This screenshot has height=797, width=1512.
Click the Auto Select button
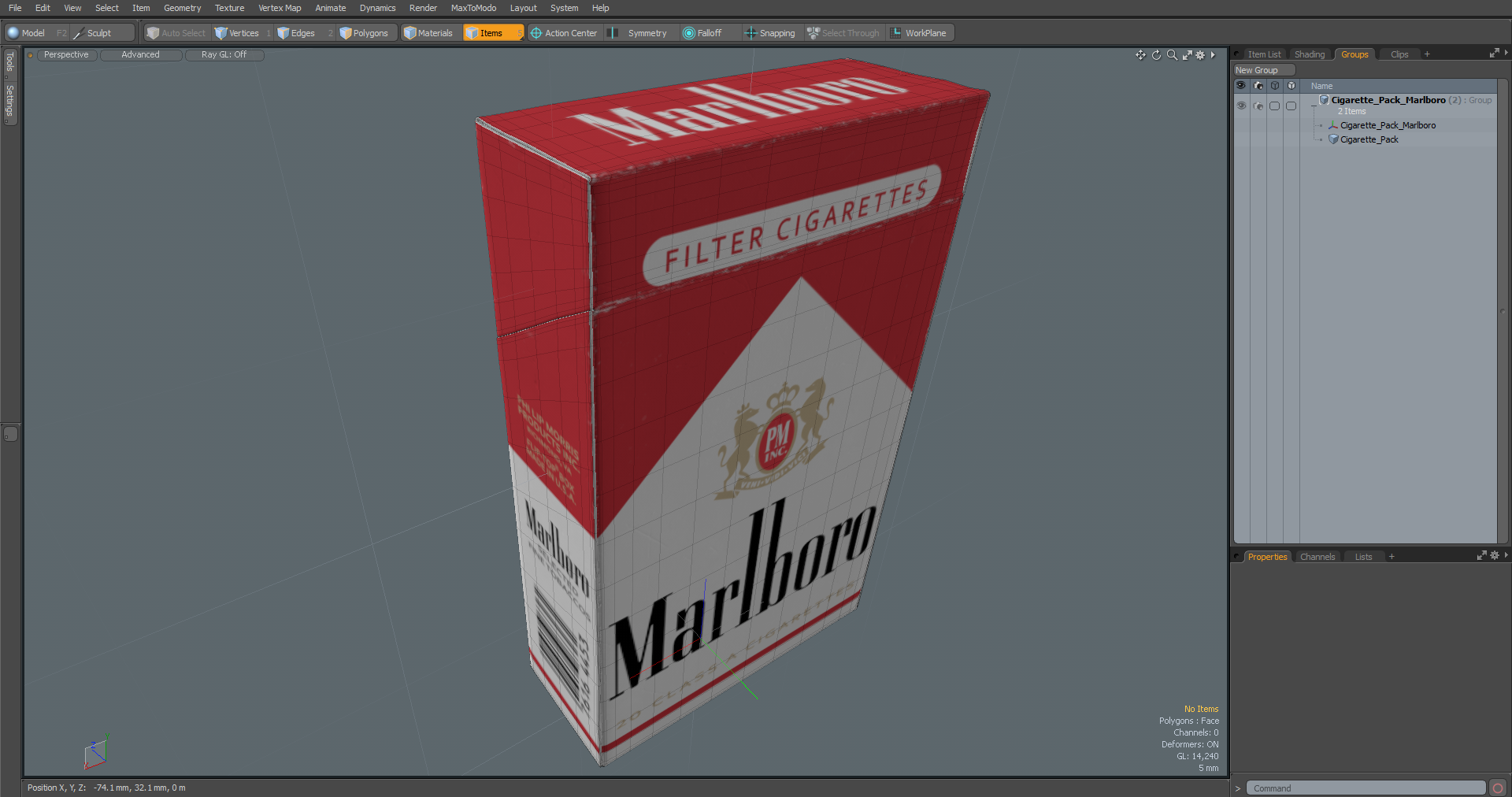[176, 33]
